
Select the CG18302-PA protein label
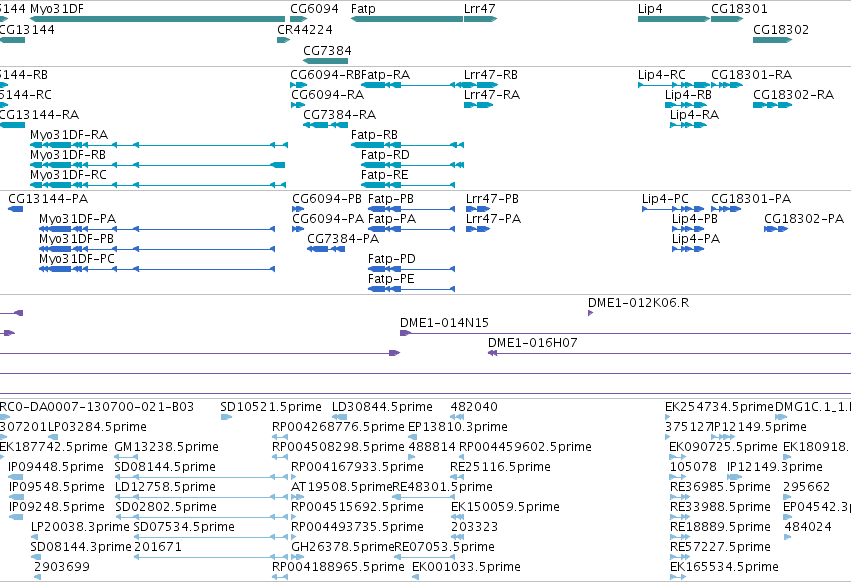pos(804,219)
